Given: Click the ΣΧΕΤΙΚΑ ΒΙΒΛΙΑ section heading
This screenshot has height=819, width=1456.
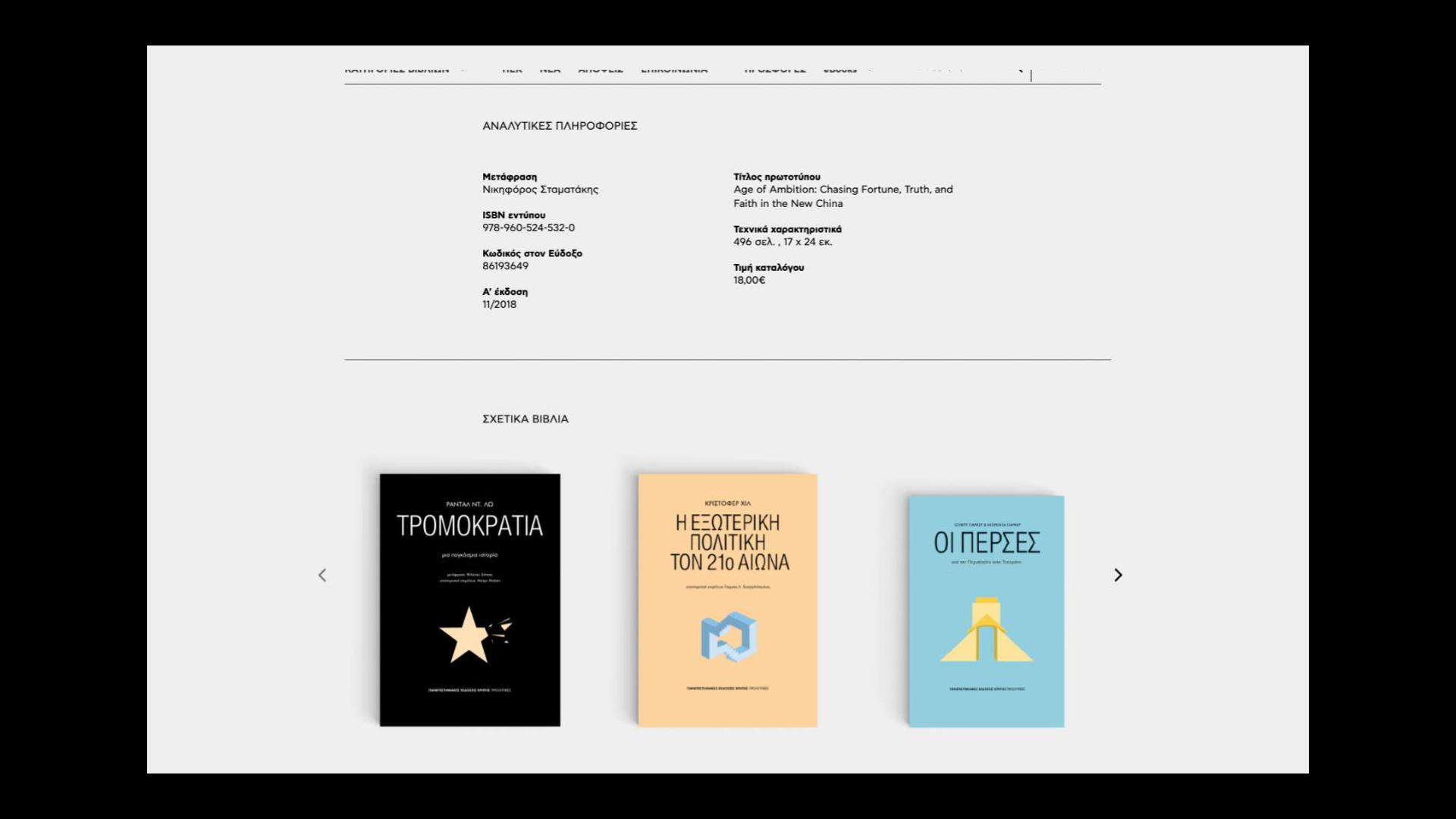Looking at the screenshot, I should tap(525, 419).
